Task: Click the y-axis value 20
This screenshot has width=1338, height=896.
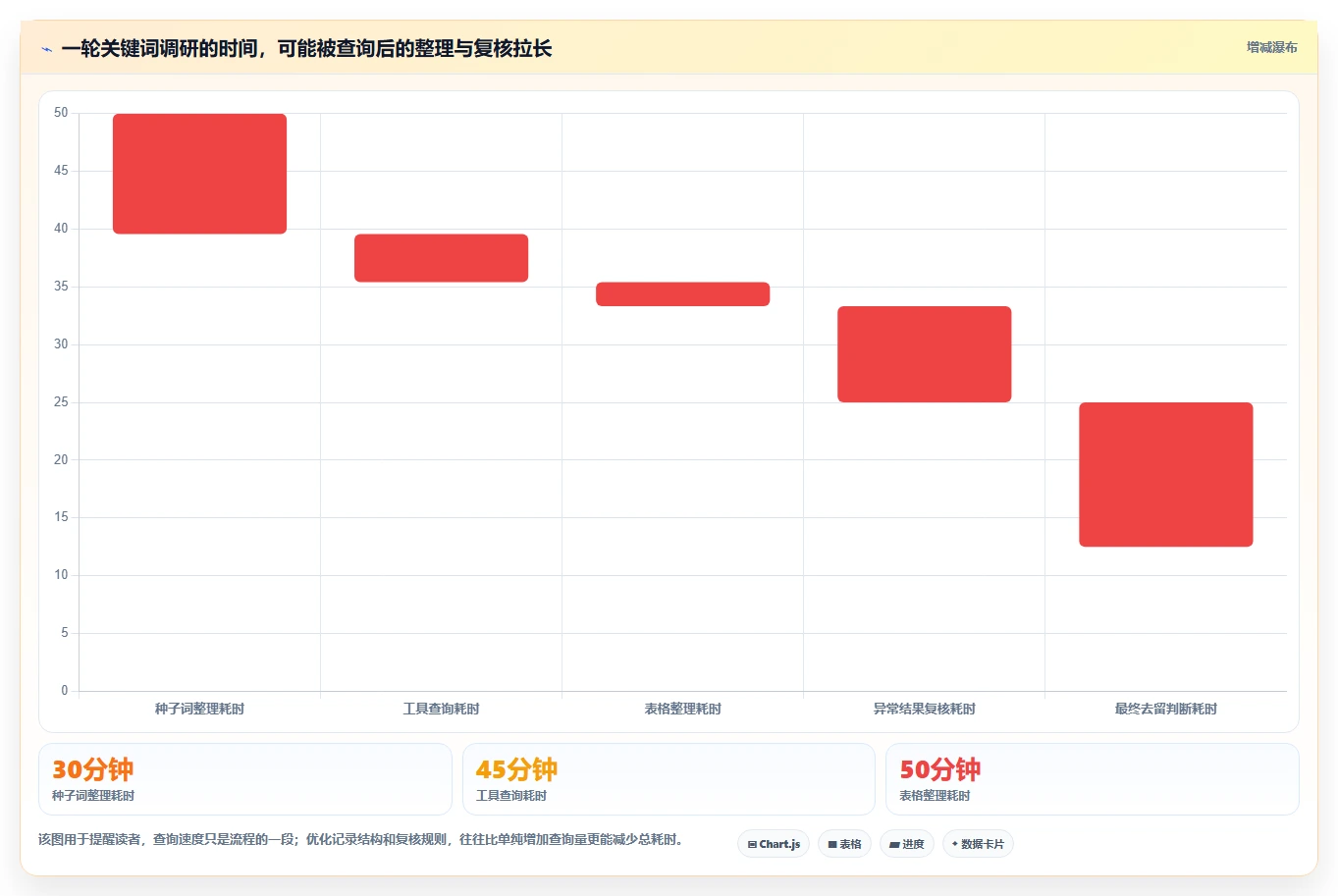Action: pyautogui.click(x=61, y=459)
